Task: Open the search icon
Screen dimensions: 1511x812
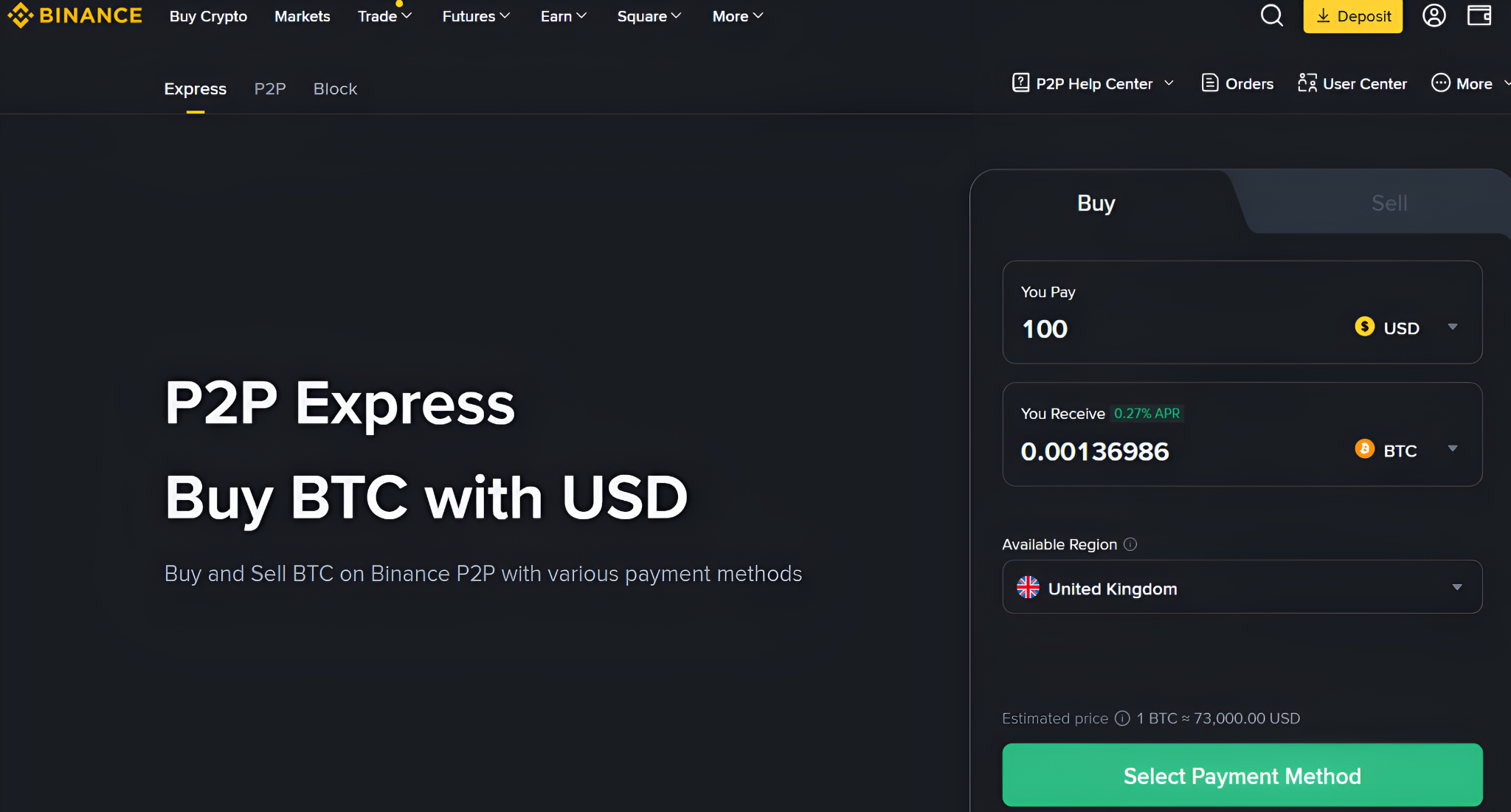Action: (1271, 15)
